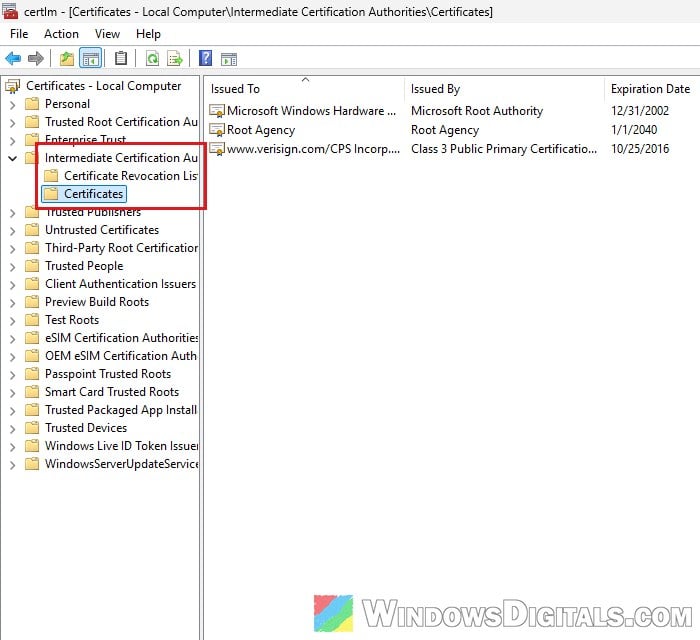
Task: Click the Up one level toolbar icon
Action: [67, 58]
